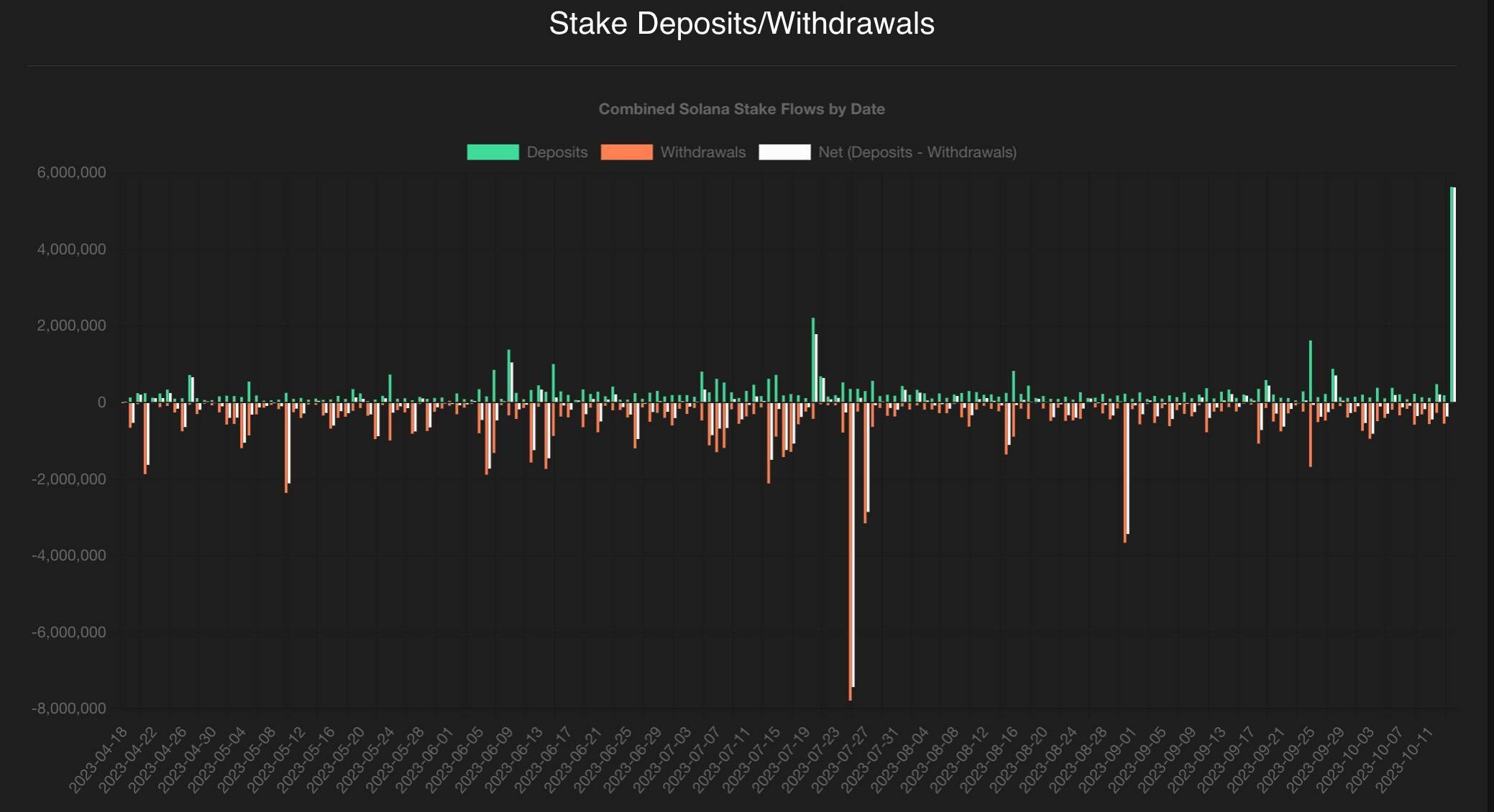Toggle the Net (Deposits - Withdrawals) legend label
The image size is (1494, 812).
(917, 152)
